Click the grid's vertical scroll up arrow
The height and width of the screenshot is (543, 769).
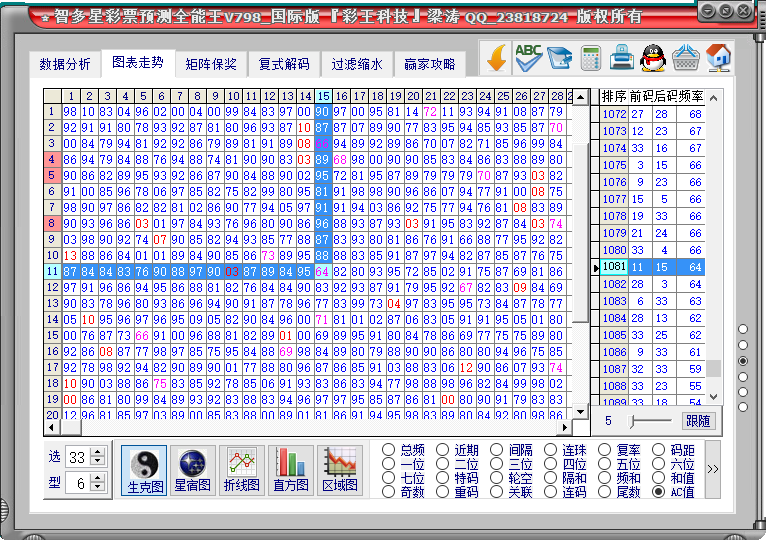580,97
